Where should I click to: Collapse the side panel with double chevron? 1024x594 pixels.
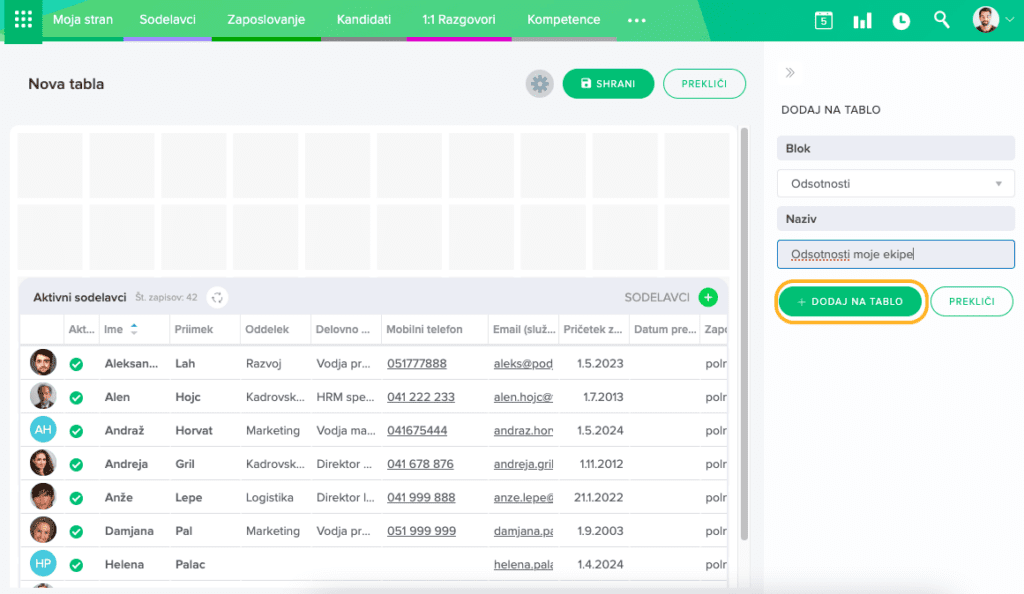pyautogui.click(x=790, y=73)
